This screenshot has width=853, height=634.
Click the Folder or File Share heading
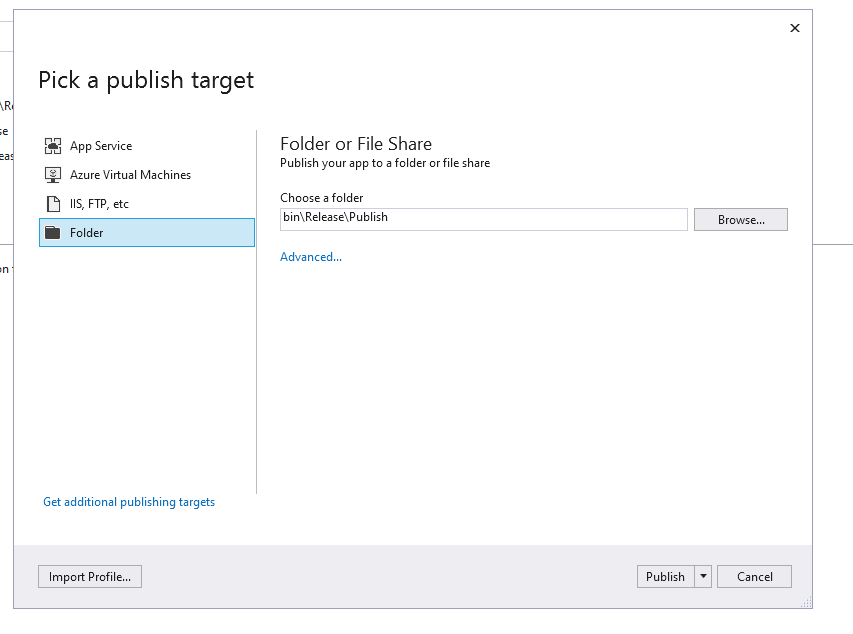tap(356, 143)
